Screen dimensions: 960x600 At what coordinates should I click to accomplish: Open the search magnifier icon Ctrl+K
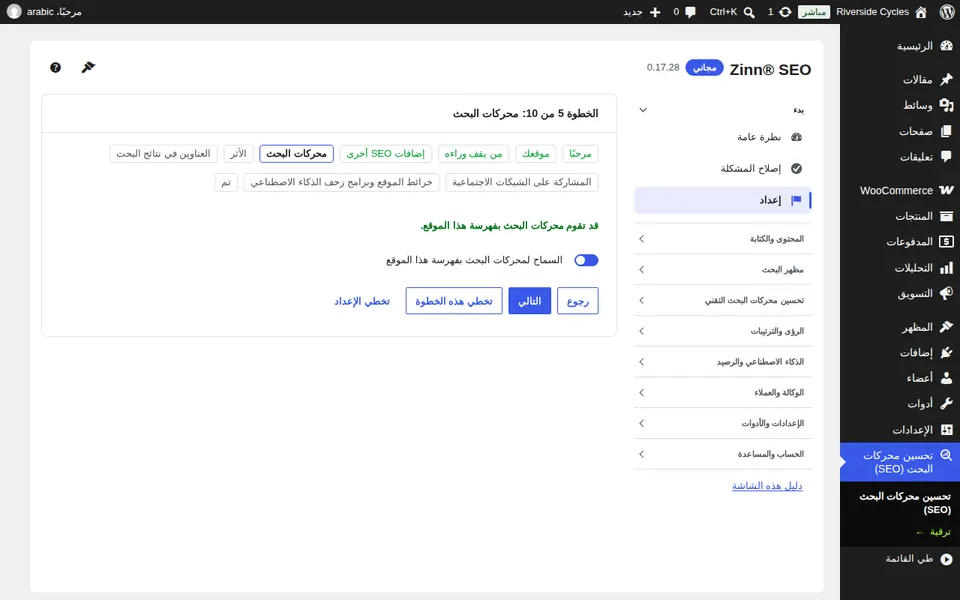tap(749, 12)
